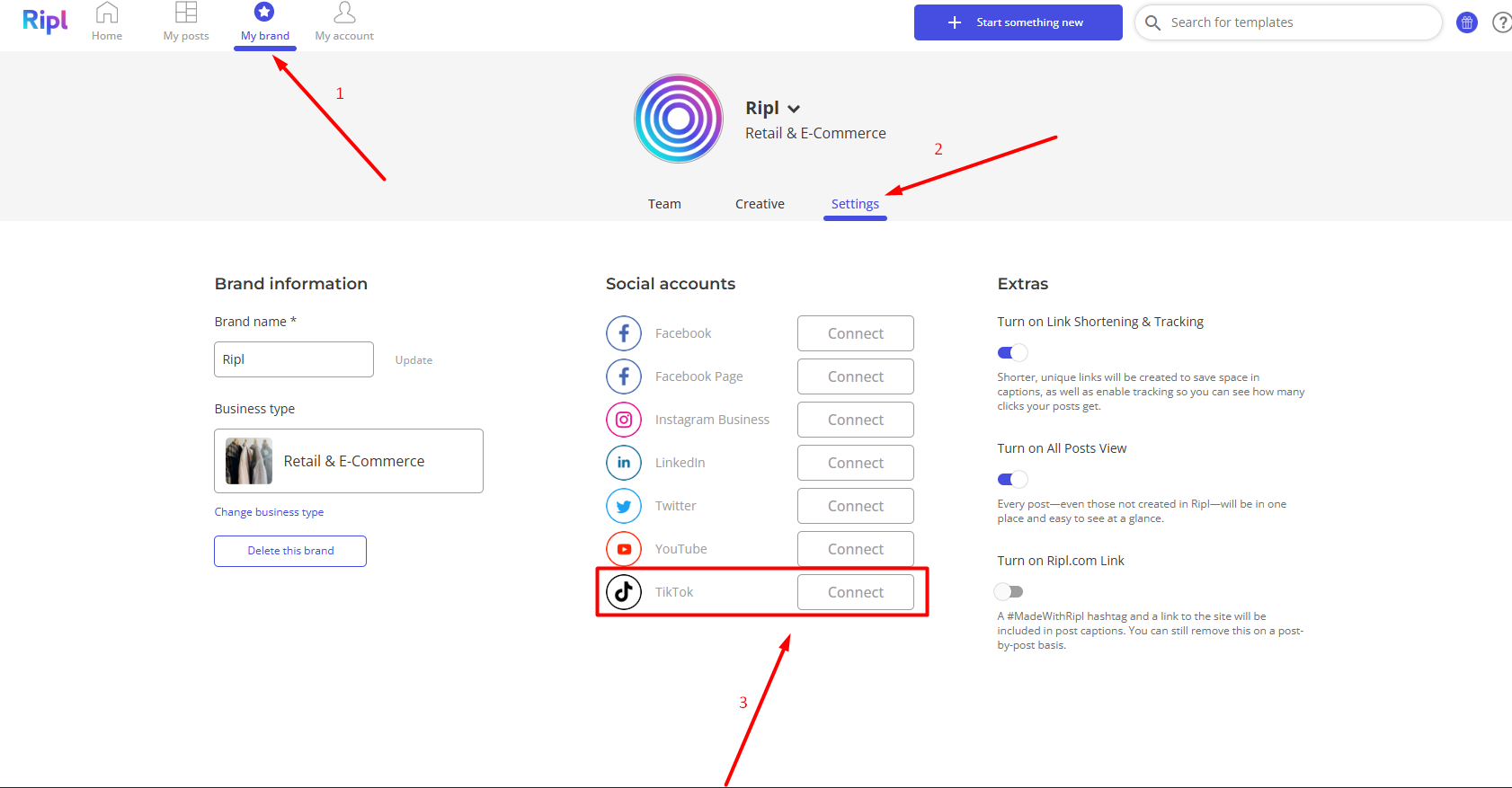Click the Business type field label
1512x788 pixels.
(x=254, y=409)
